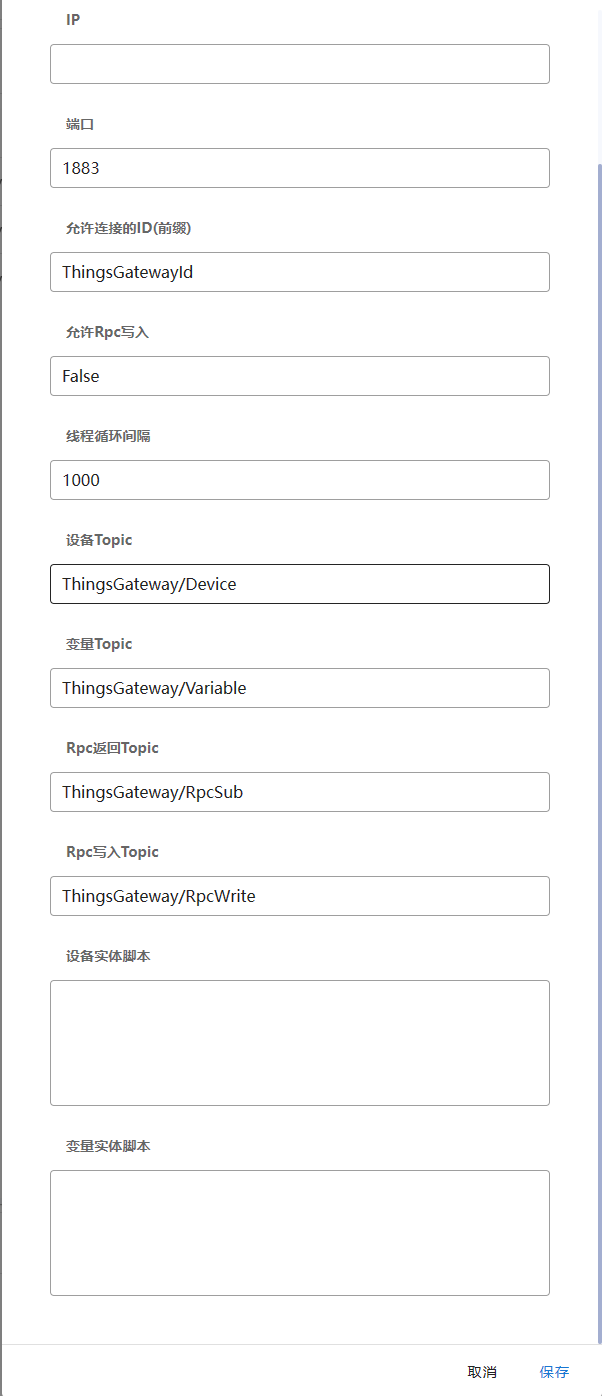The image size is (602, 1396).
Task: Click the 设备Topic label text
Action: coord(99,540)
